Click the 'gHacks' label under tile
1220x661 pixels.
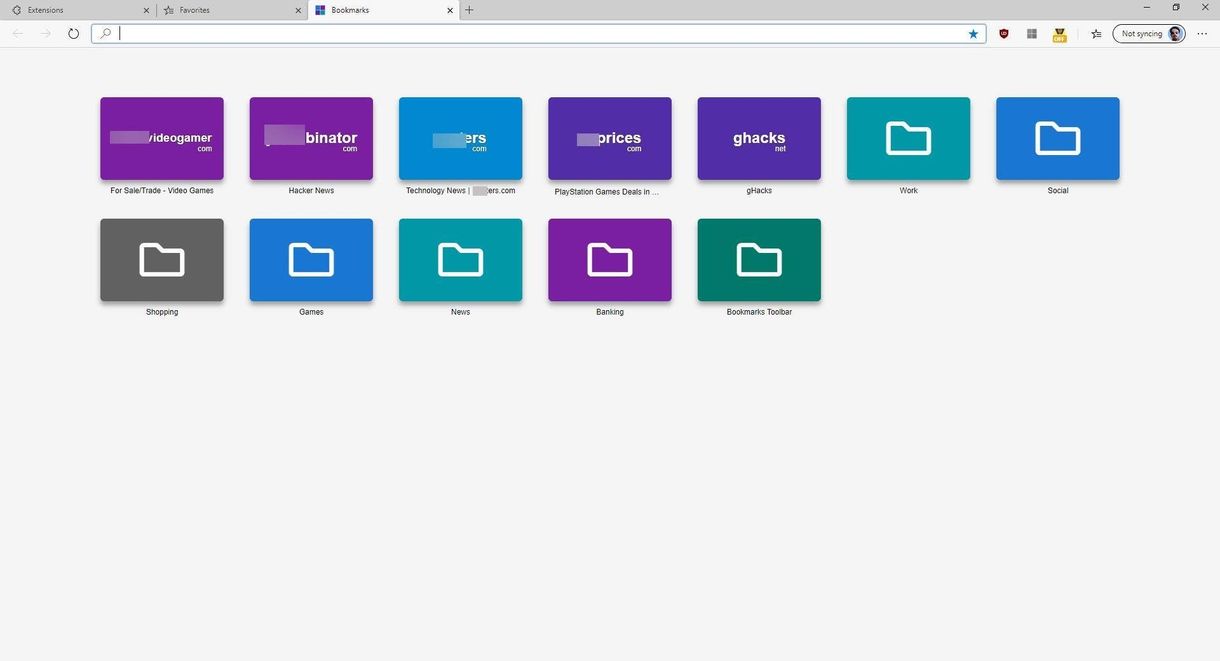[759, 190]
